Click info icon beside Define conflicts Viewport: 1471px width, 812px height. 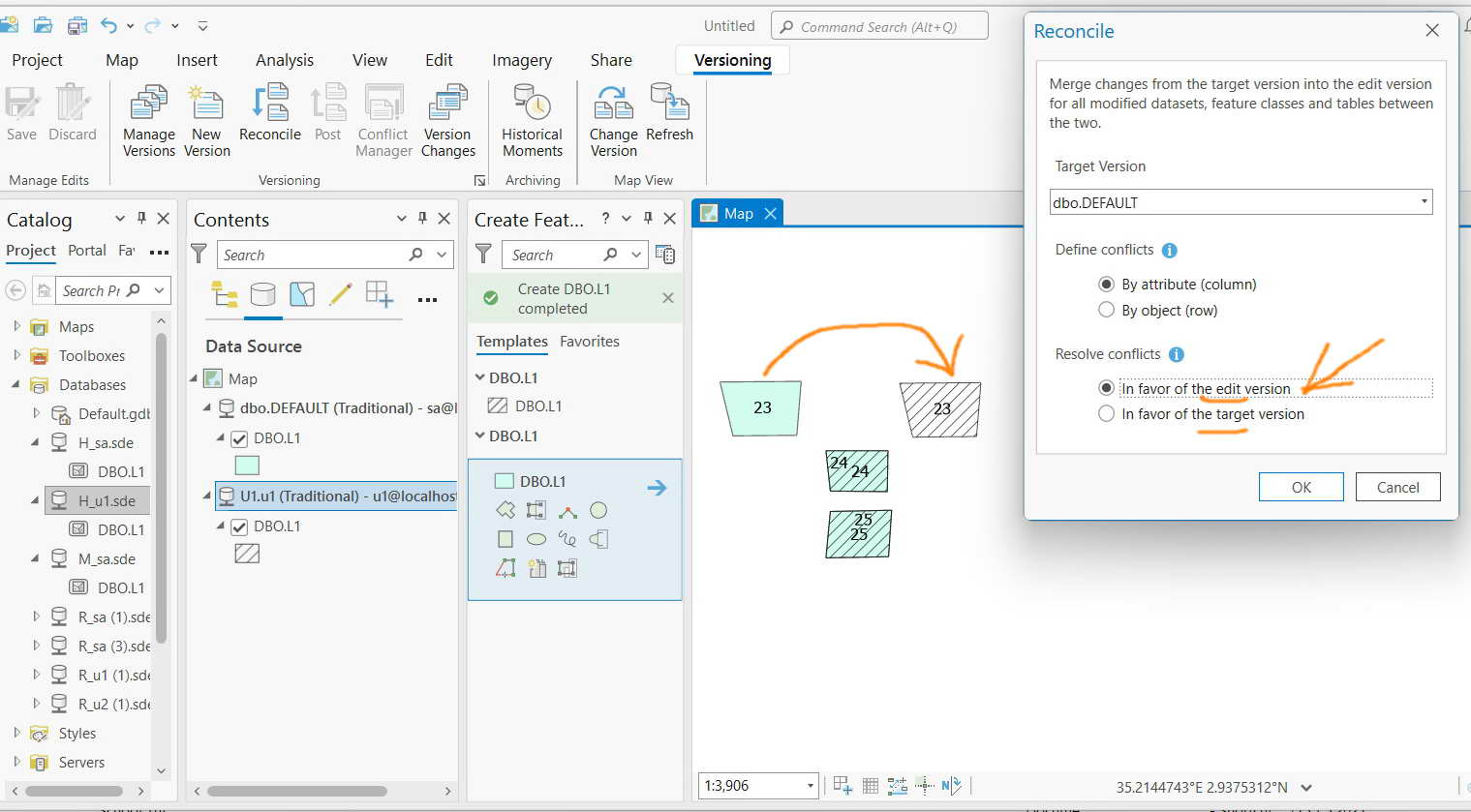pos(1169,251)
